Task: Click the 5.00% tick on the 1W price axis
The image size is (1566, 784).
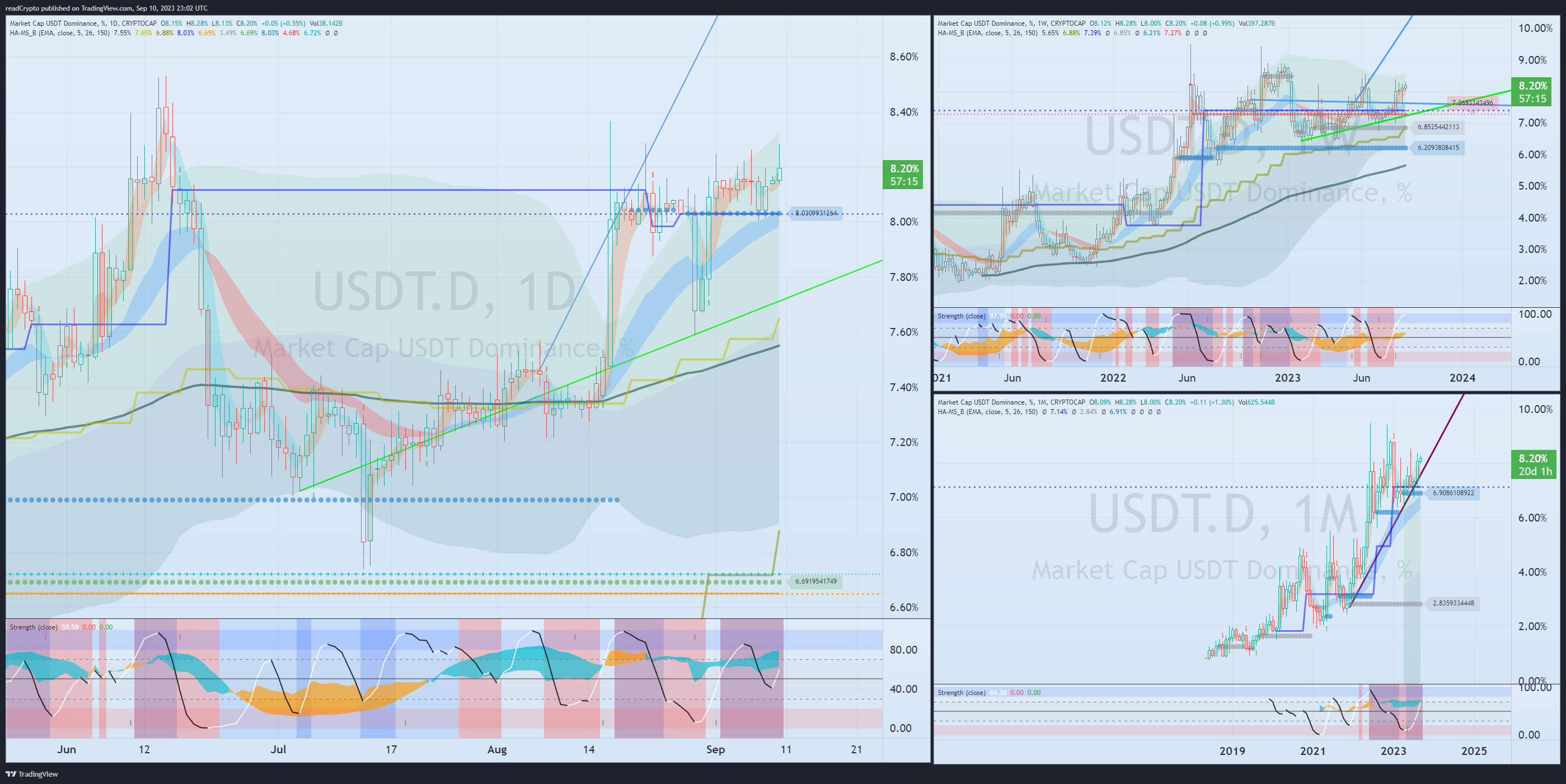Action: 1532,186
